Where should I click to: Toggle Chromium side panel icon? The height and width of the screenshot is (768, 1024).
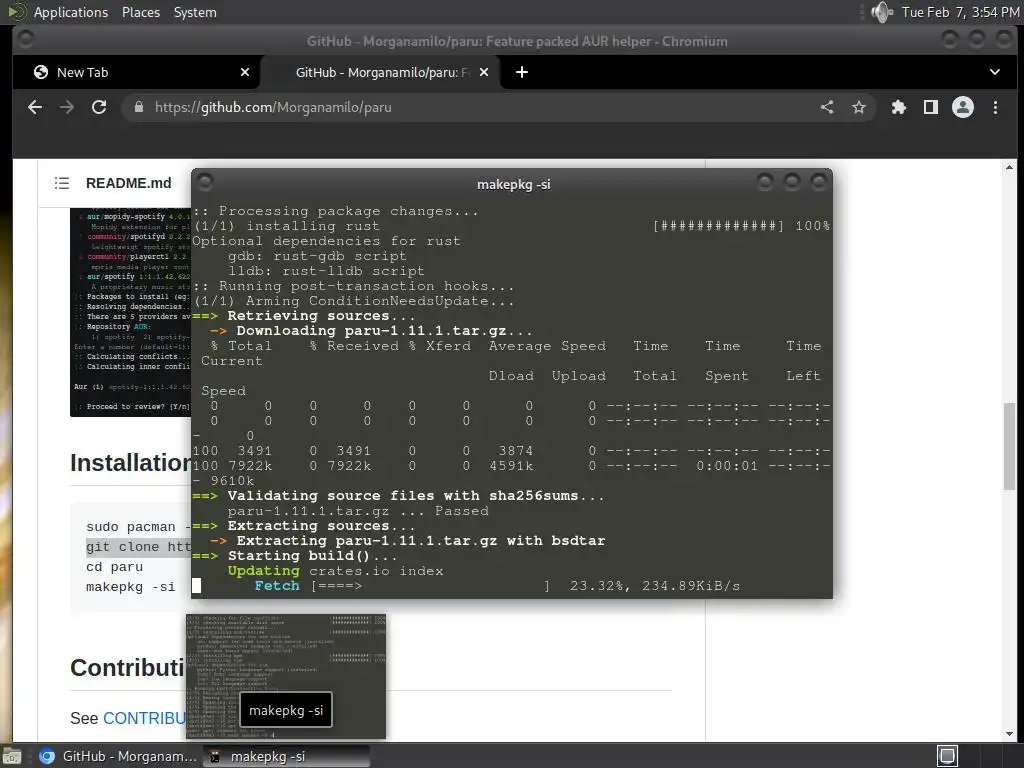[x=931, y=107]
